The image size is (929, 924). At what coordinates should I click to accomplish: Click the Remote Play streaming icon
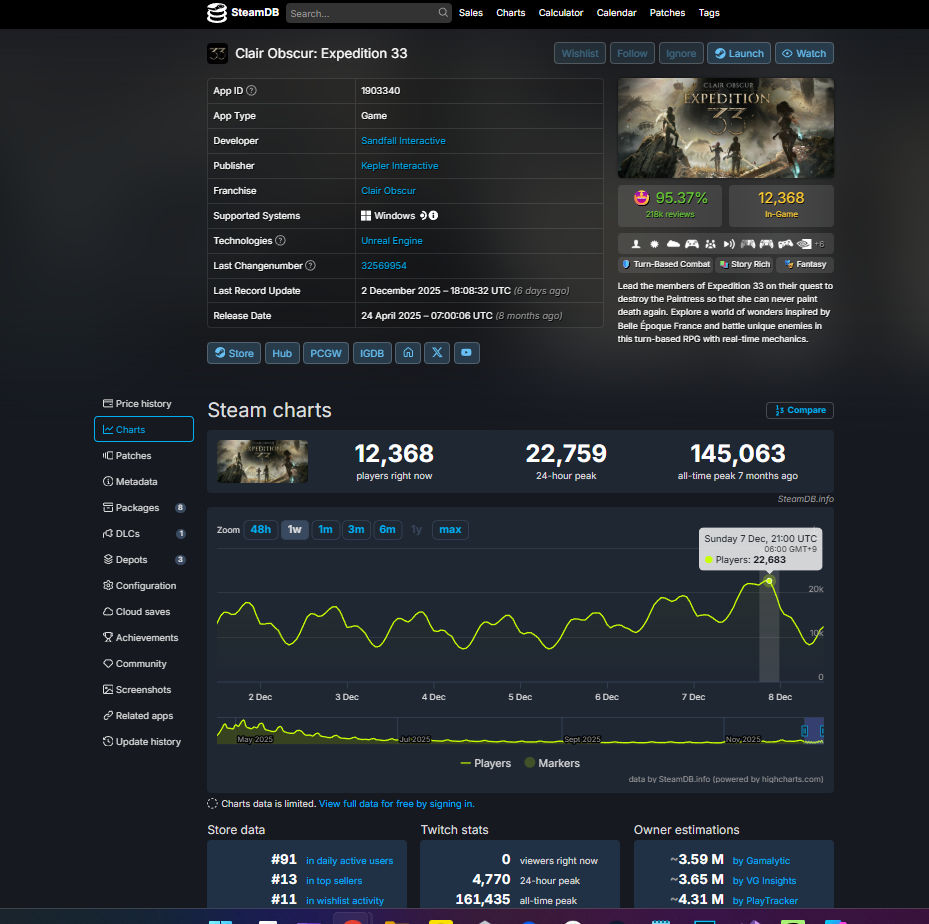(x=729, y=244)
